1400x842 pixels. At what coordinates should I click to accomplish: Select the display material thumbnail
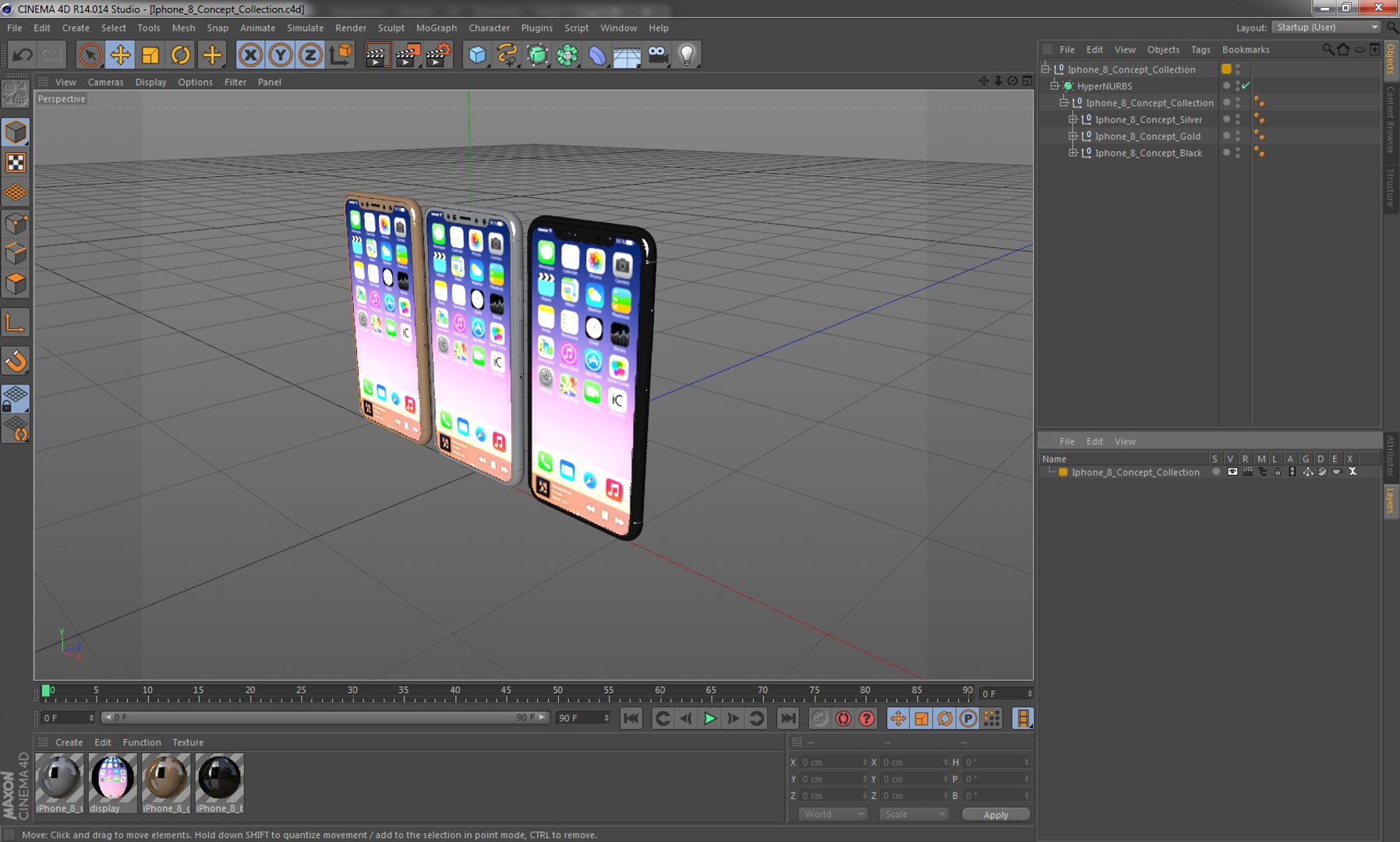tap(112, 778)
